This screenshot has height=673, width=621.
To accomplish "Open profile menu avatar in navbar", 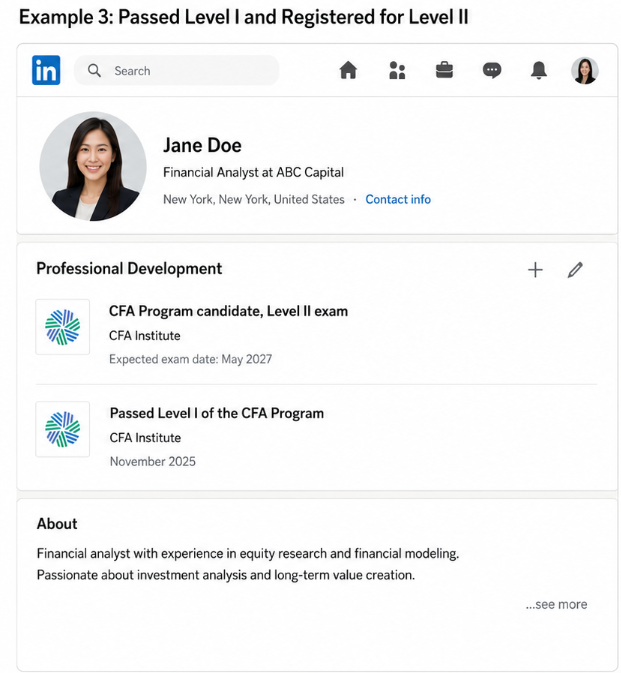I will [585, 70].
